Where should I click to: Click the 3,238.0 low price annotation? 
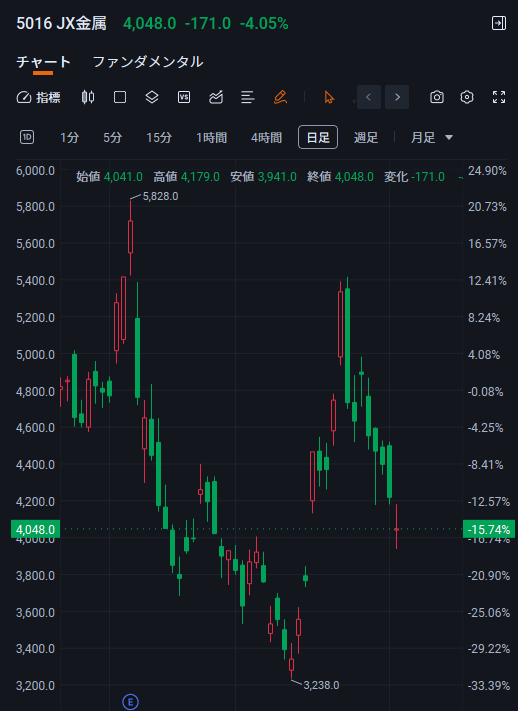click(321, 685)
